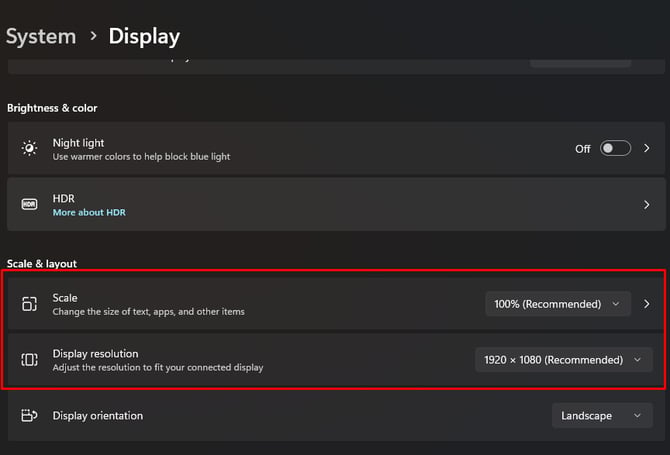This screenshot has height=455, width=670.
Task: Open HDR settings via right chevron
Action: tap(646, 205)
